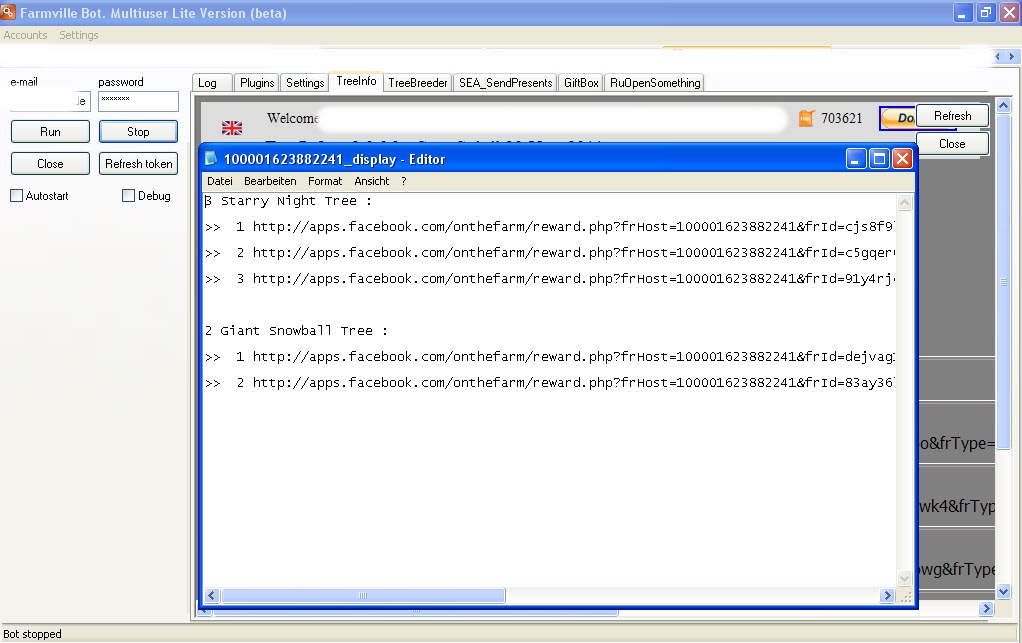Click Editor horizontal scrollbar thumb
This screenshot has width=1022, height=643.
coord(363,595)
